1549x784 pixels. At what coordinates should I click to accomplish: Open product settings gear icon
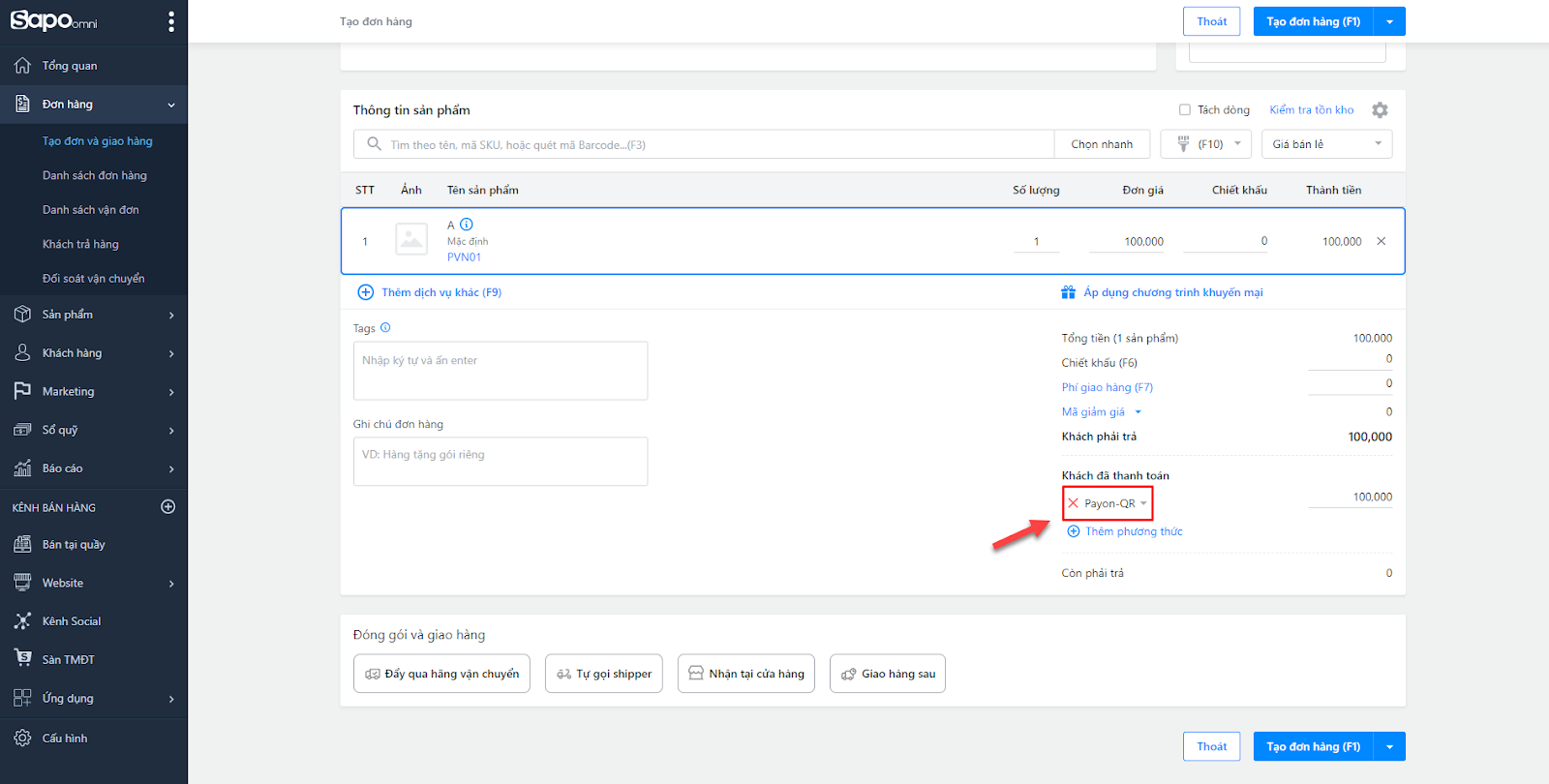1380,110
